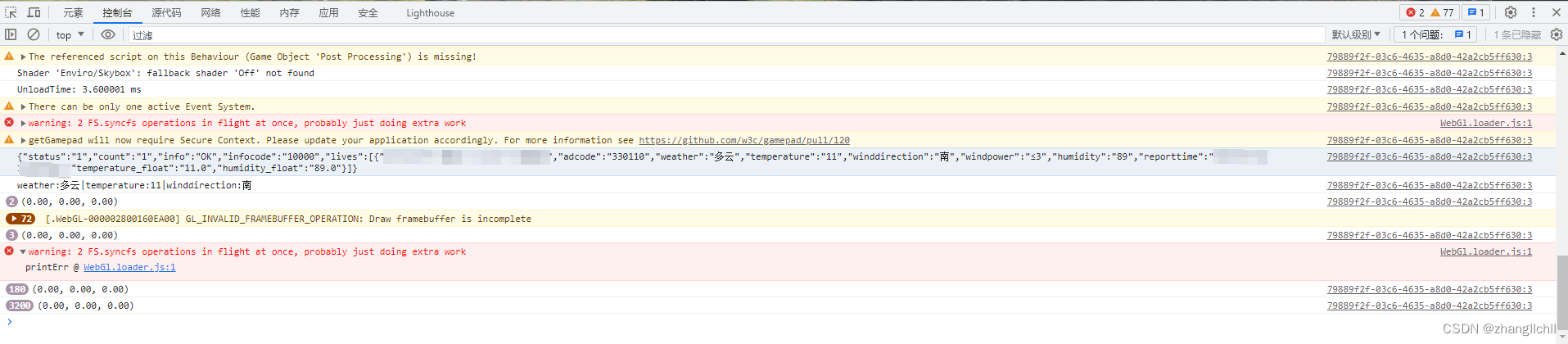Open DevTools settings gear in the tab bar
The height and width of the screenshot is (344, 1568).
click(x=1511, y=12)
